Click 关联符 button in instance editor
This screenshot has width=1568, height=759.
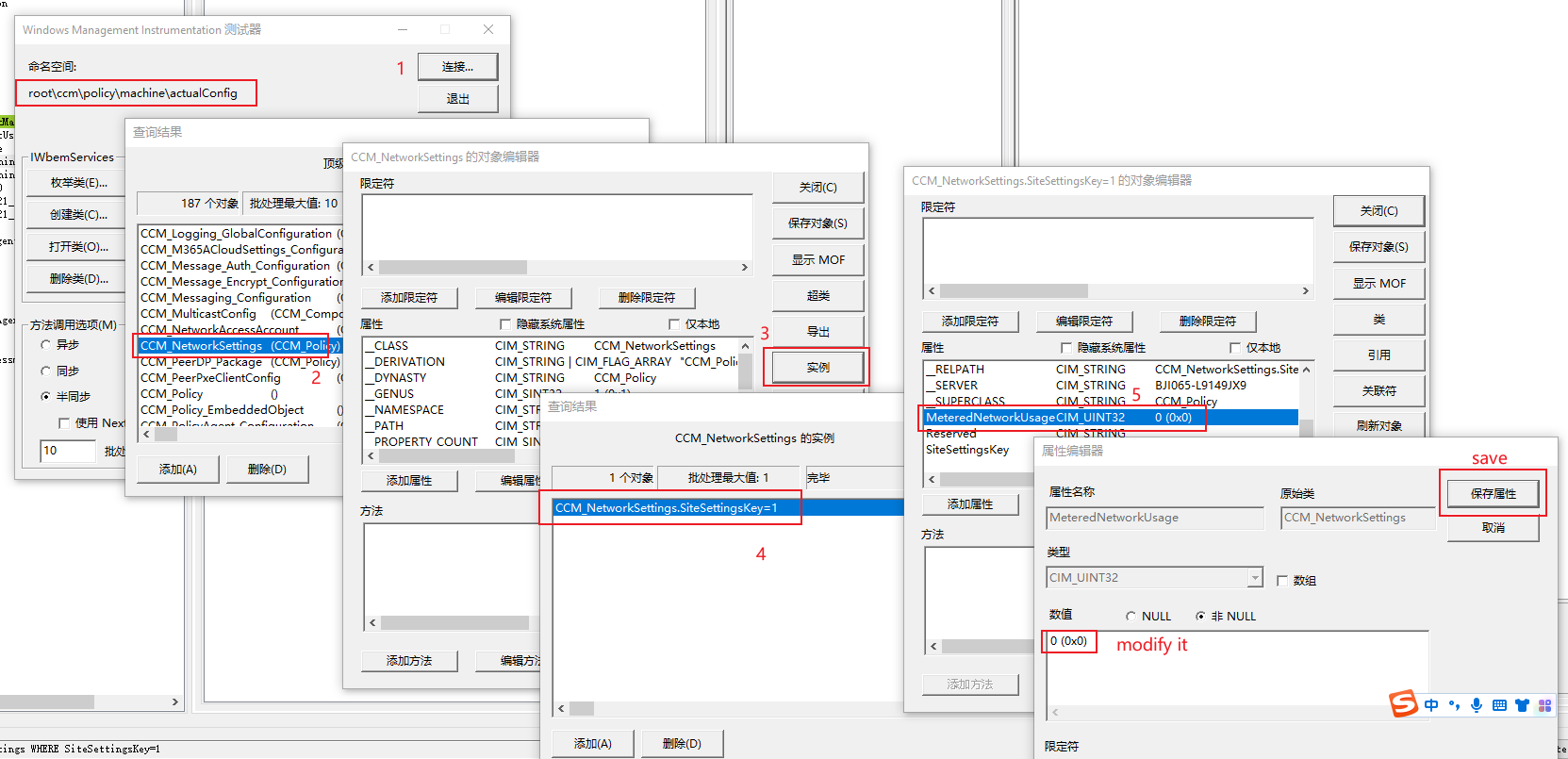point(1378,391)
